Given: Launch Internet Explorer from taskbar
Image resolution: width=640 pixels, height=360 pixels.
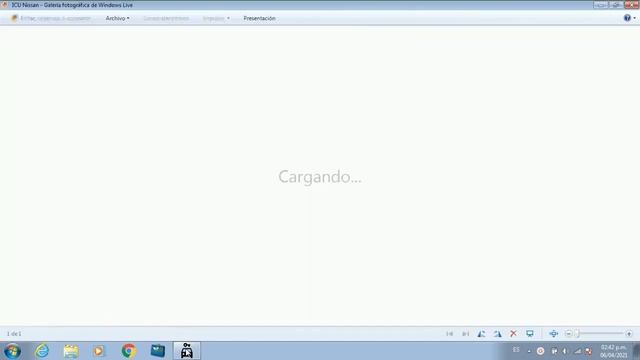Looking at the screenshot, I should (42, 351).
